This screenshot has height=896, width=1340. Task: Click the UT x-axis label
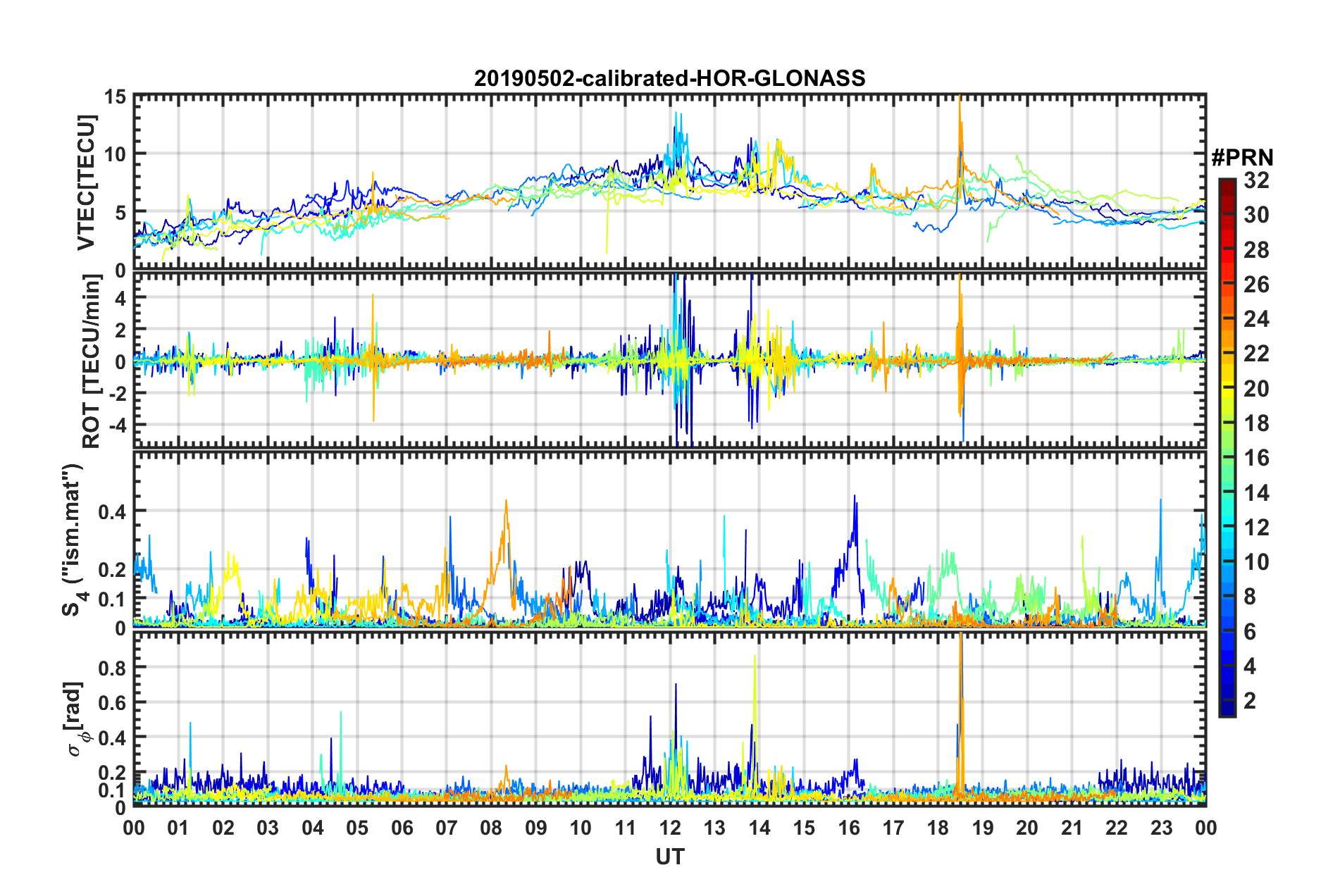[x=670, y=857]
